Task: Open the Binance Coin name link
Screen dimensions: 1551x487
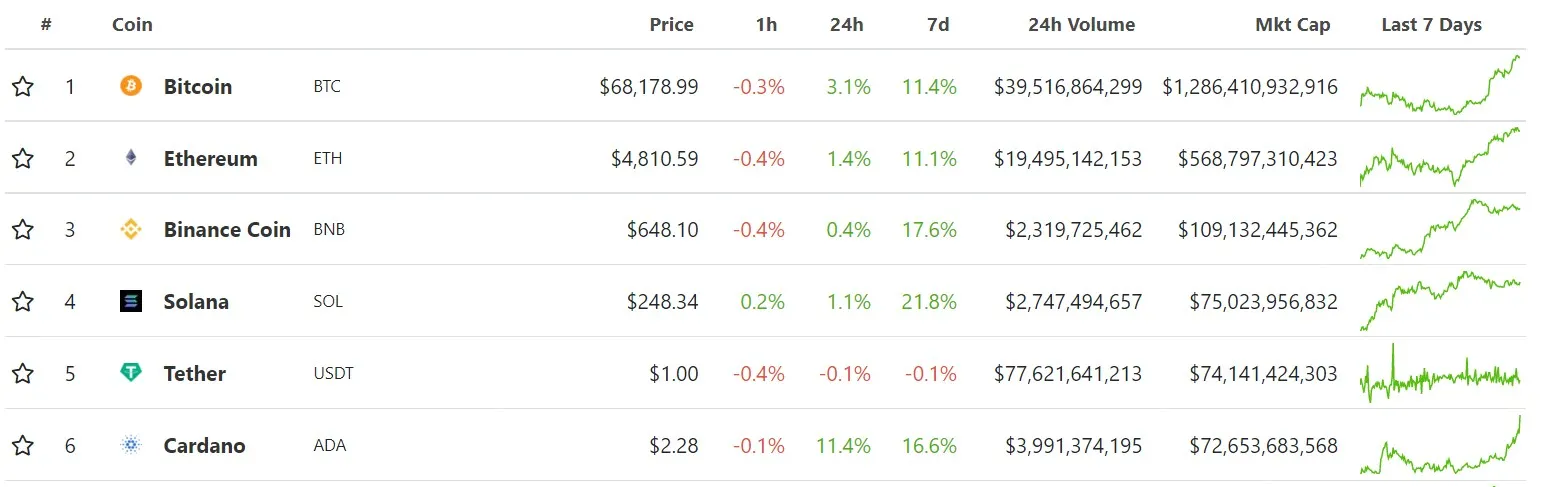Action: pos(227,230)
